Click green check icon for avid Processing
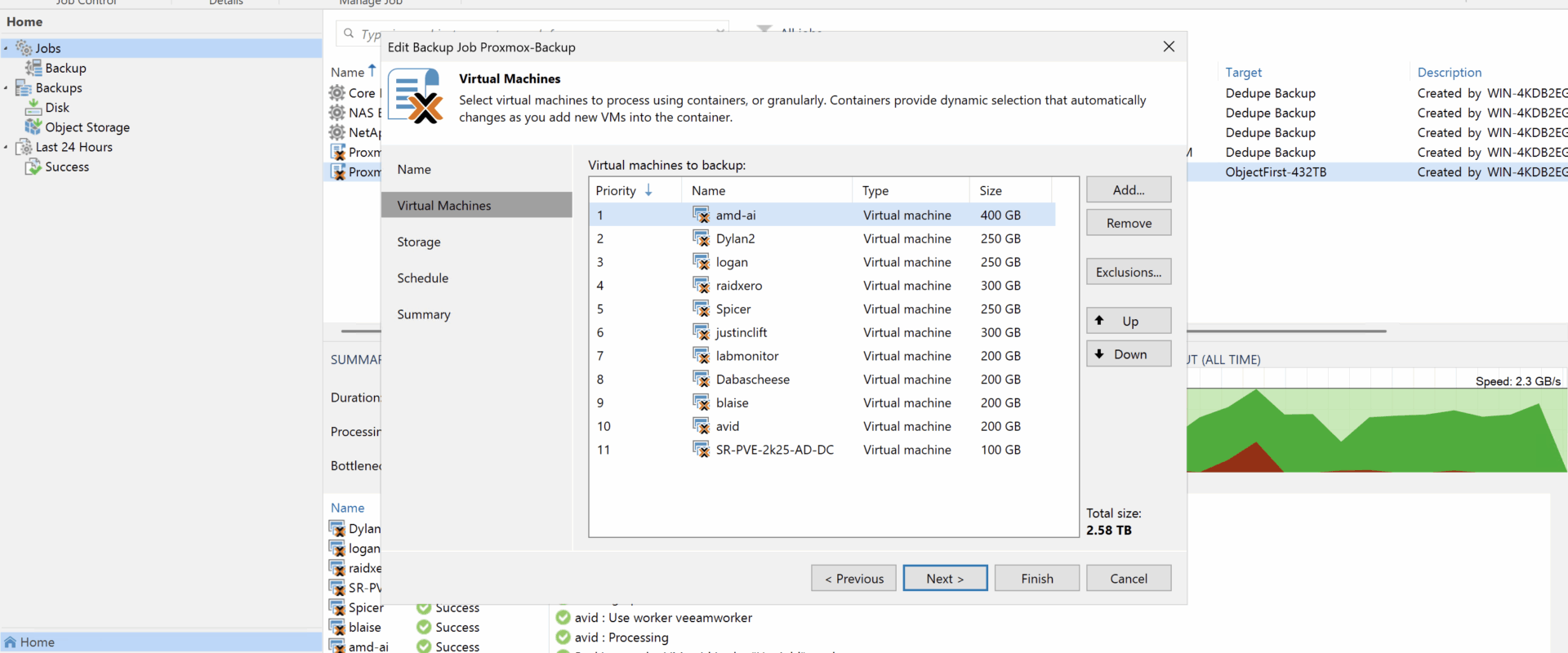 tap(563, 637)
